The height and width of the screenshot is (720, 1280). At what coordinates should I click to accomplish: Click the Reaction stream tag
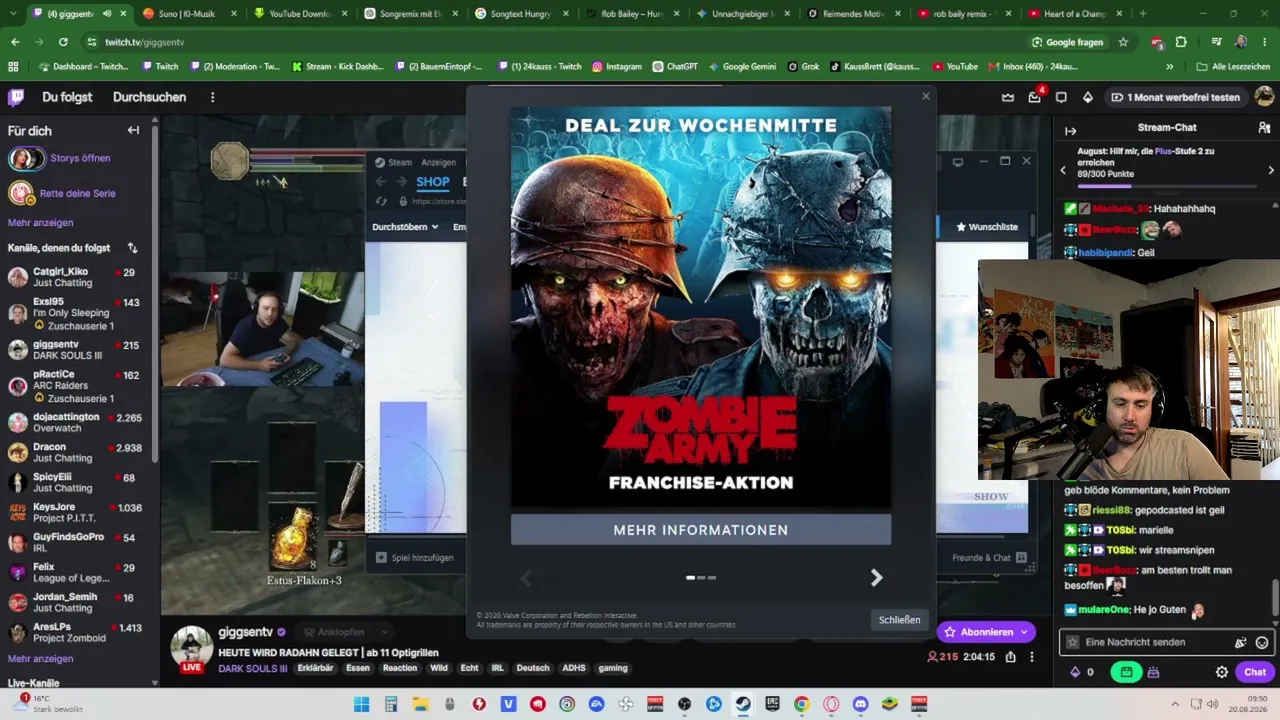coord(400,668)
